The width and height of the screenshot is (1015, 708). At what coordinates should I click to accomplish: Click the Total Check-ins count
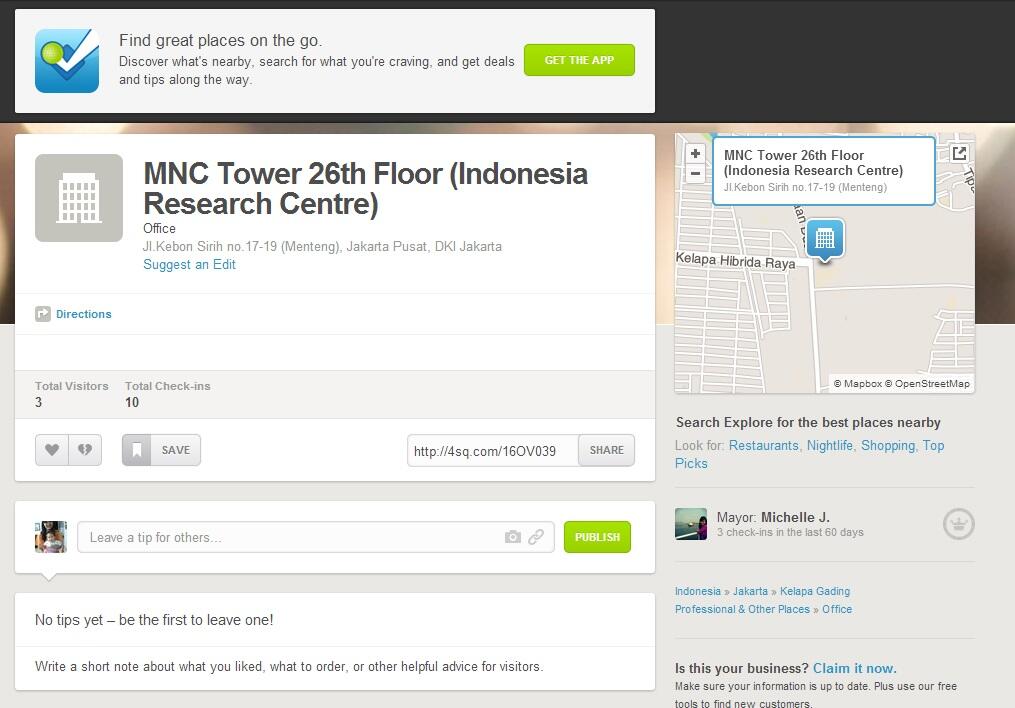[x=132, y=402]
